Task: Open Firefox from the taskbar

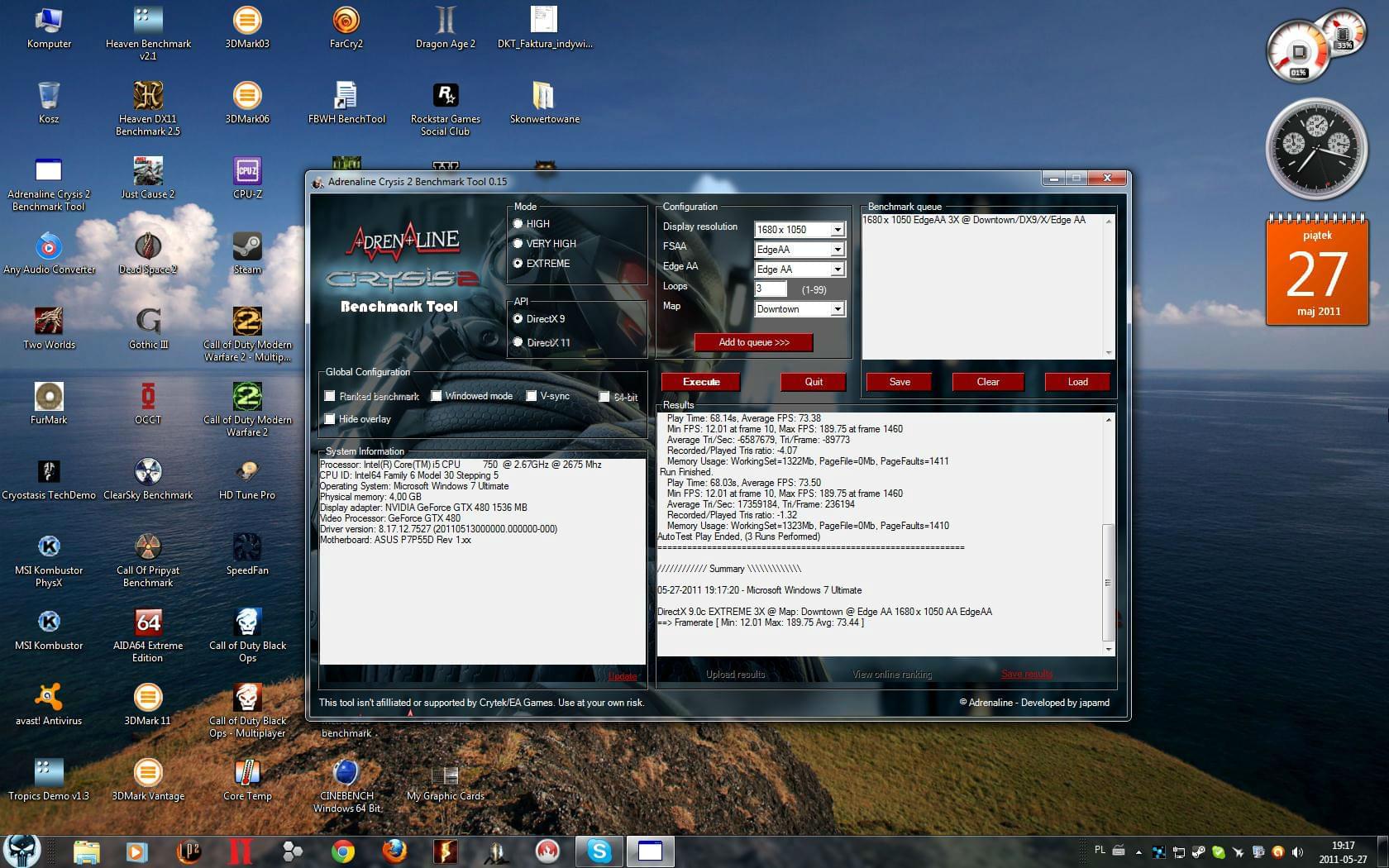Action: coord(394,851)
